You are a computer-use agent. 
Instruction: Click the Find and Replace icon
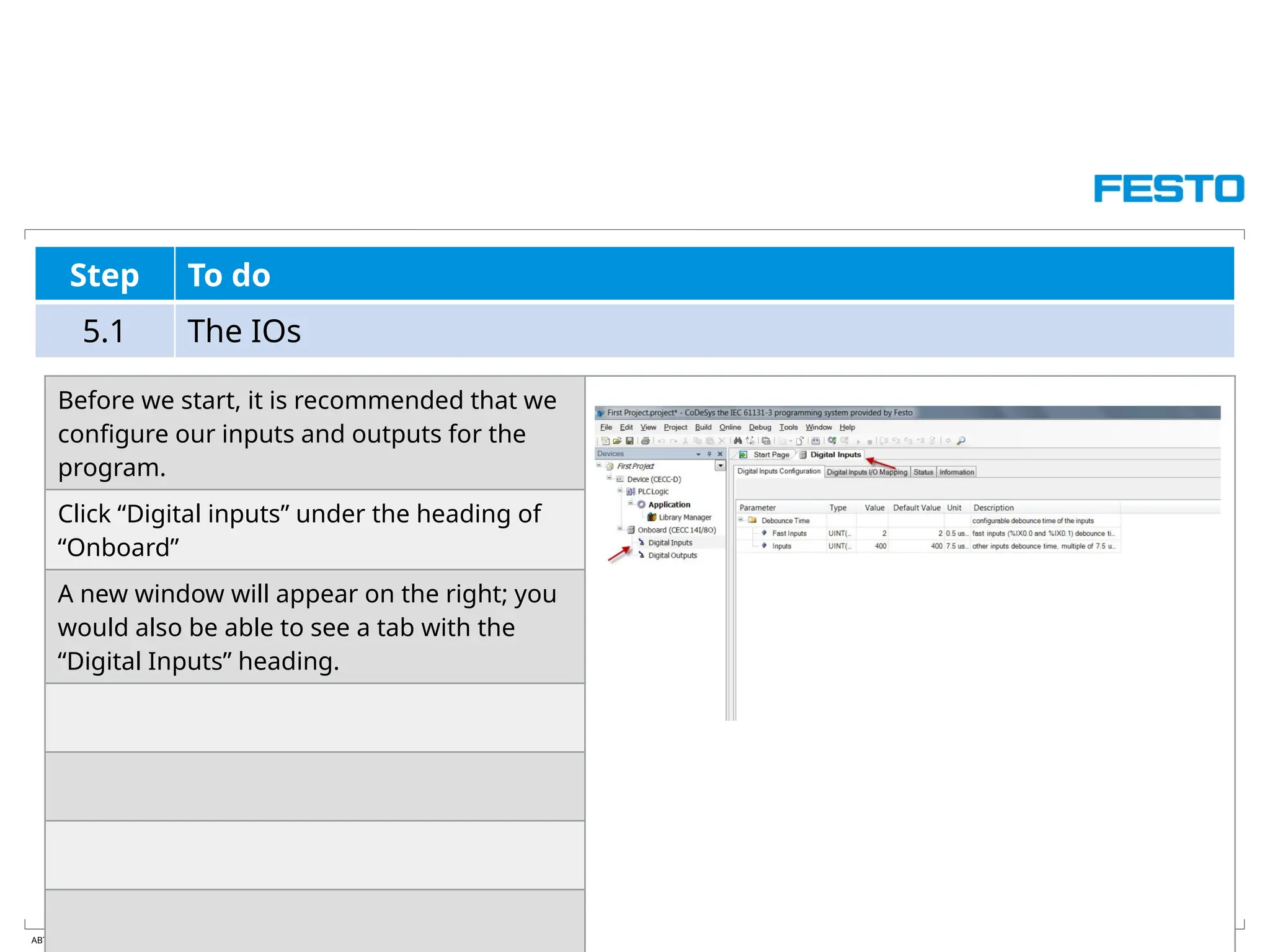[750, 441]
